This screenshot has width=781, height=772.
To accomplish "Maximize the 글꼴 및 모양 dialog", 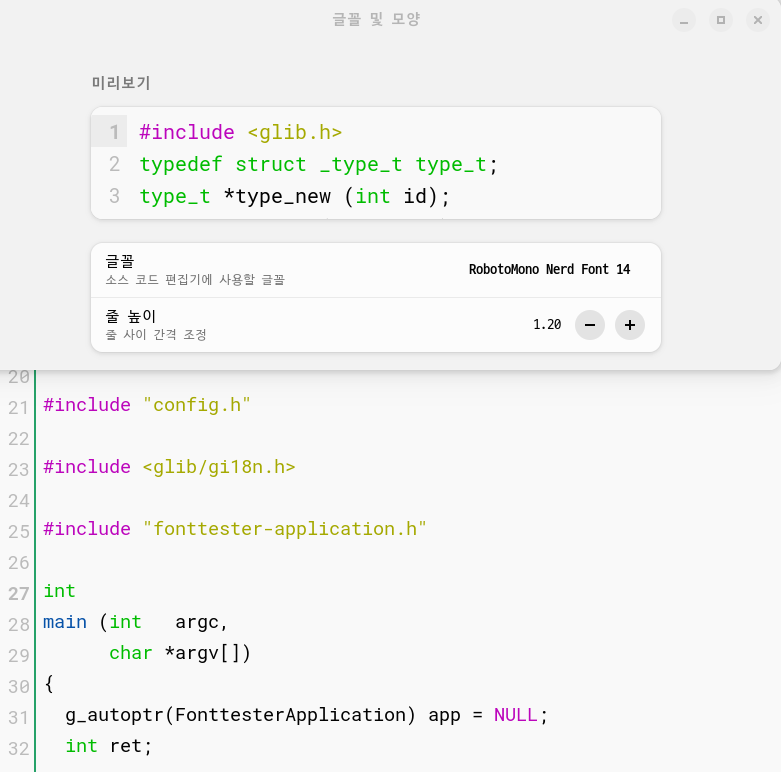I will point(721,20).
